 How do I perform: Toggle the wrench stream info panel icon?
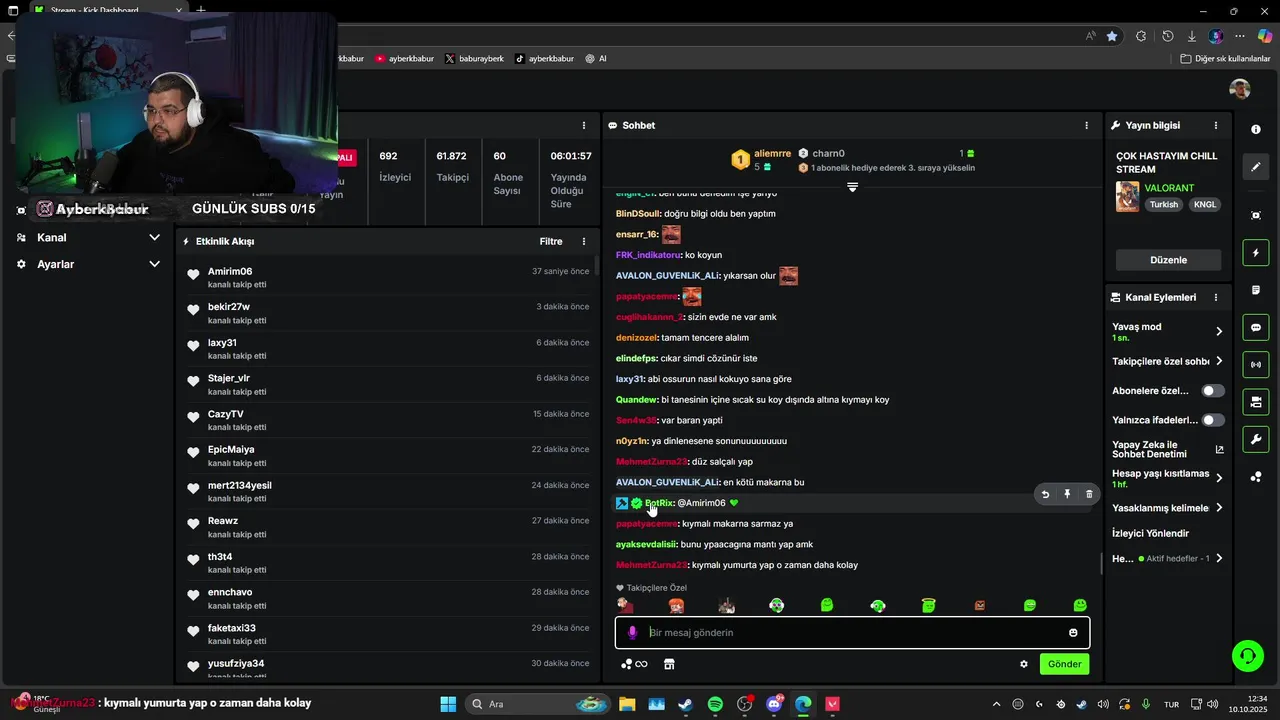1256,439
